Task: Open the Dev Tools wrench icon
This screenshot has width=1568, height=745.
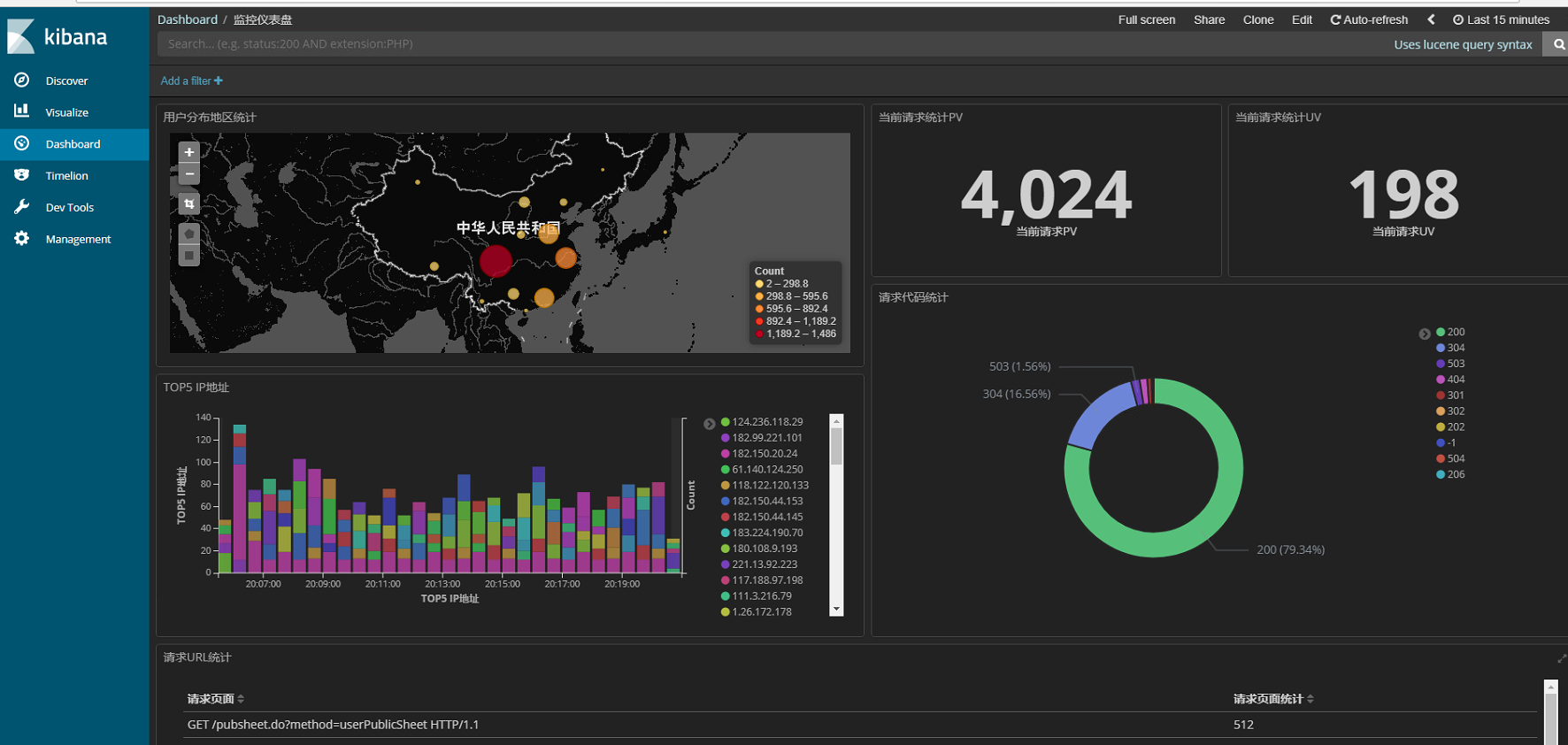Action: click(22, 207)
